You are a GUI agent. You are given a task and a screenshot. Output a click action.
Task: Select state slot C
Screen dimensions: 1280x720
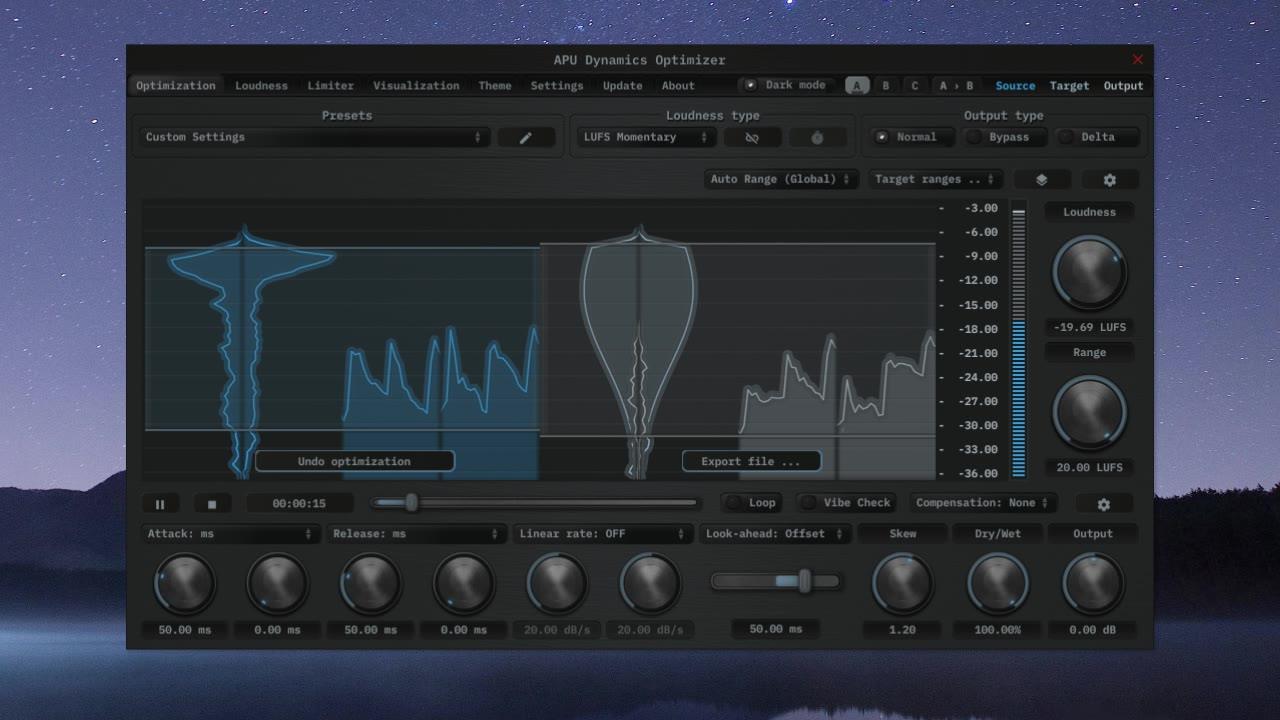(914, 86)
